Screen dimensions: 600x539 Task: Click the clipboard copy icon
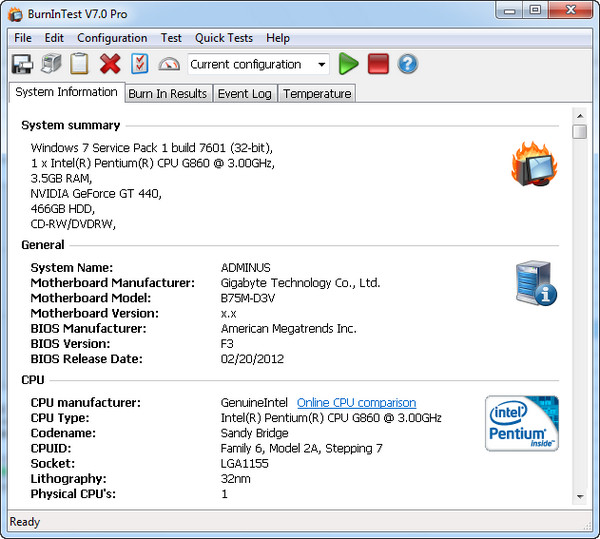[x=80, y=65]
